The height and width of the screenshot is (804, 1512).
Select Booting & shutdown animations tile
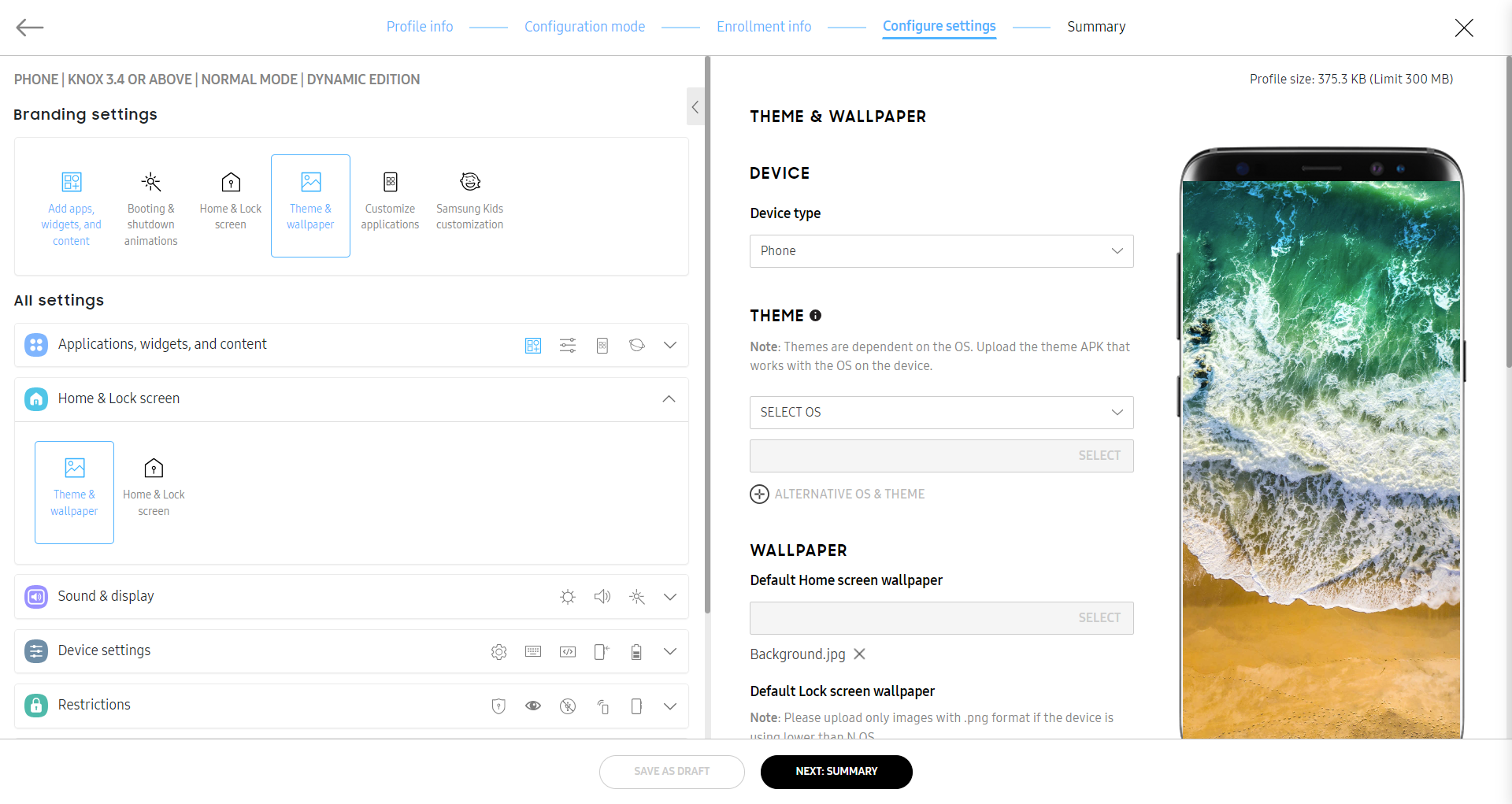(151, 206)
